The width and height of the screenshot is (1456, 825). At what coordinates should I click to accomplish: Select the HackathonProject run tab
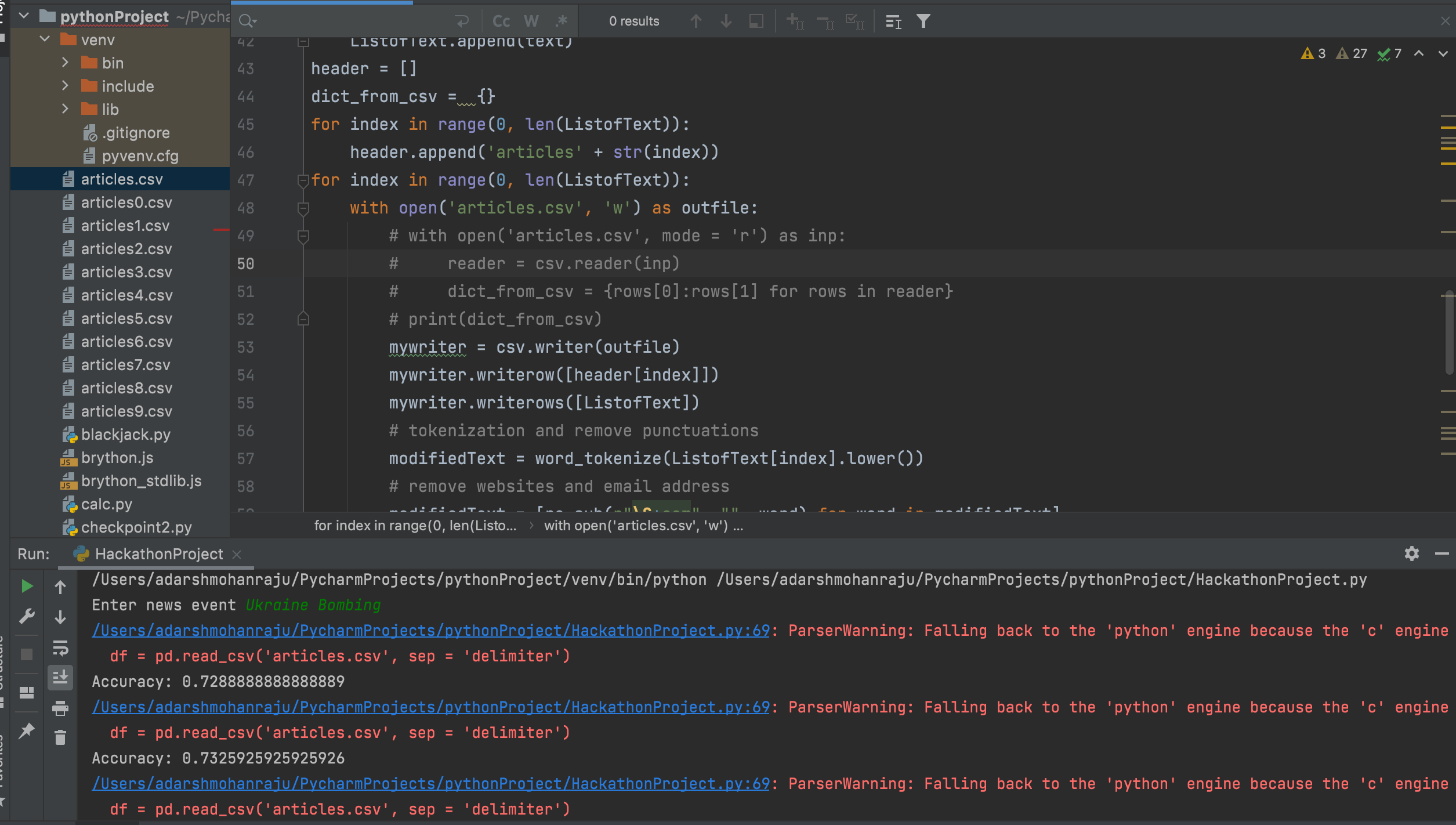pyautogui.click(x=158, y=554)
